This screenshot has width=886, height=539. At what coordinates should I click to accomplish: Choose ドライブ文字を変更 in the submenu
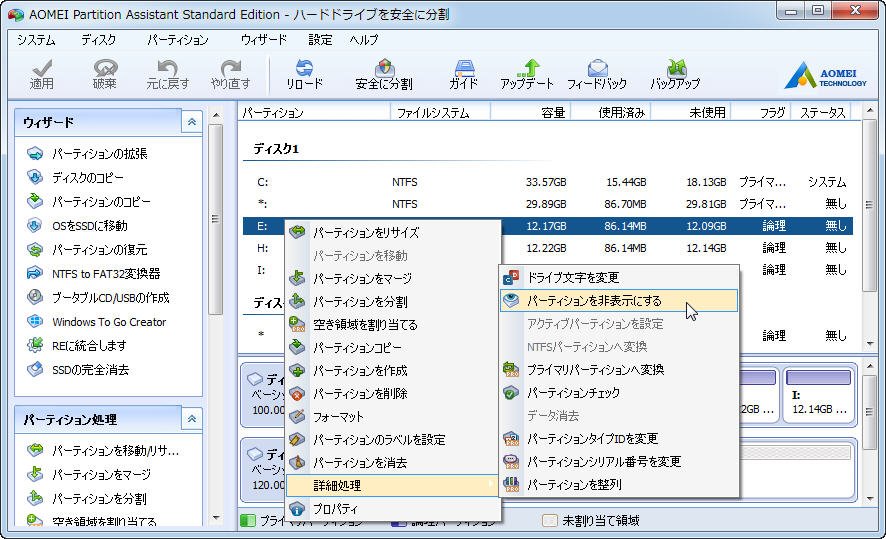point(619,277)
